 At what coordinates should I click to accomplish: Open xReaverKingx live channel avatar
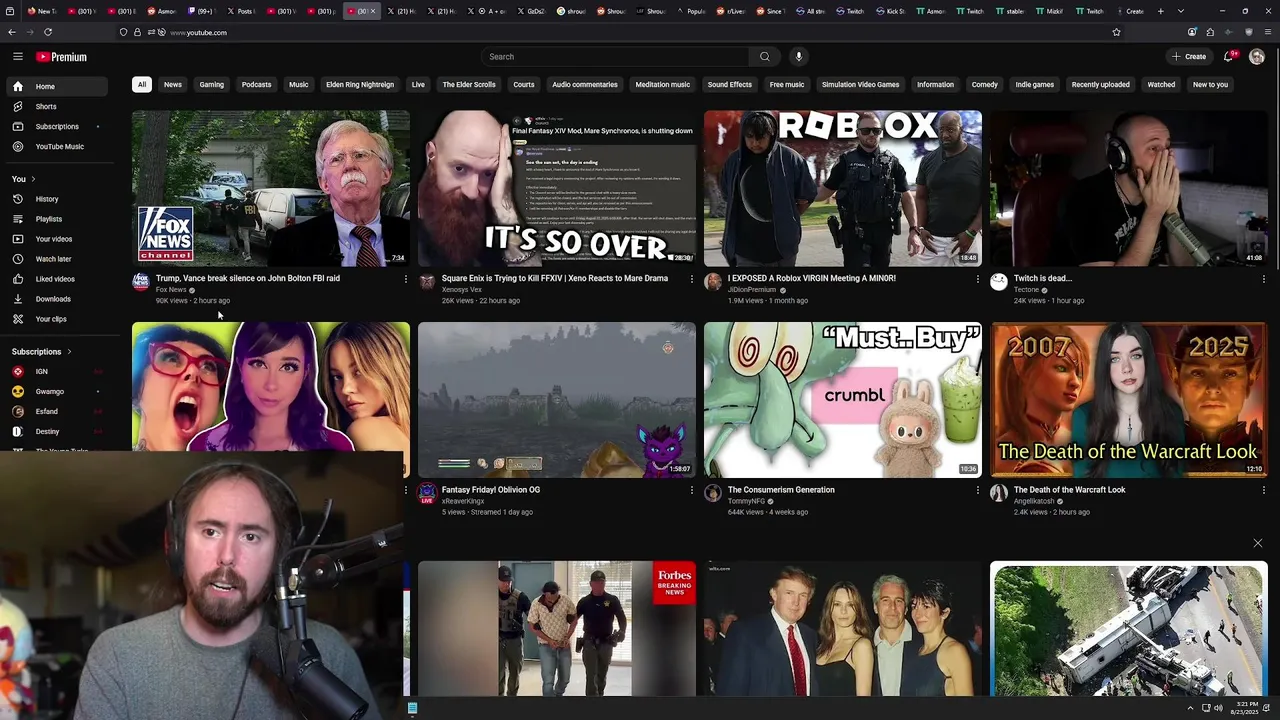point(427,493)
